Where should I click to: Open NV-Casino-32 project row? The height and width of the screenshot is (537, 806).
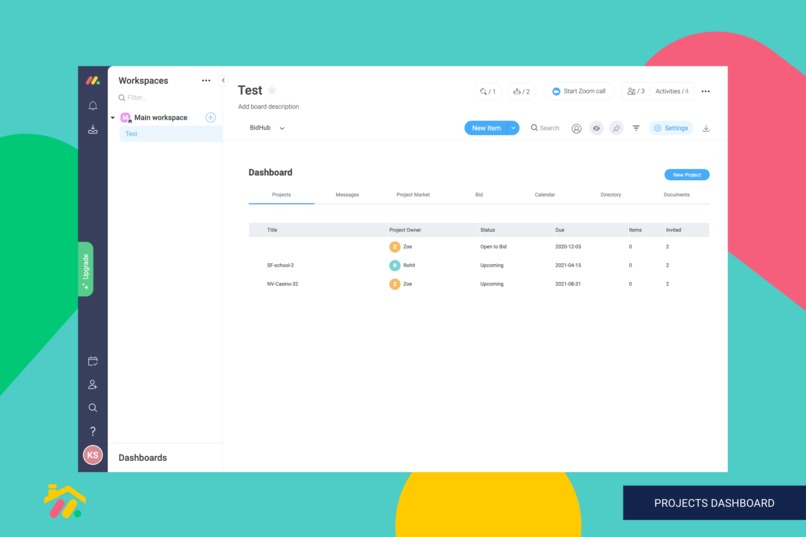coord(479,284)
